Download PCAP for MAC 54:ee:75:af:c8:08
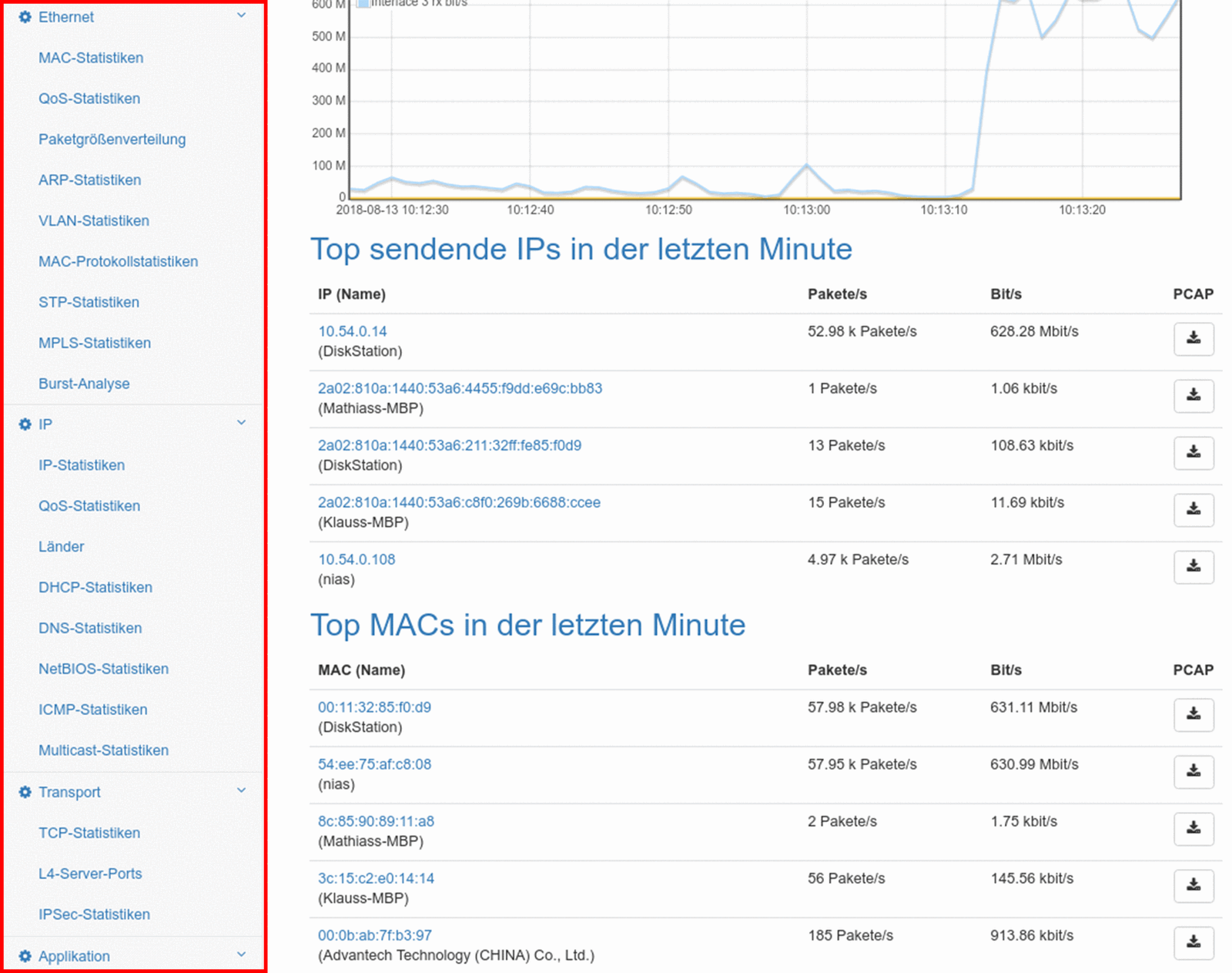The height and width of the screenshot is (973, 1232). (x=1193, y=772)
